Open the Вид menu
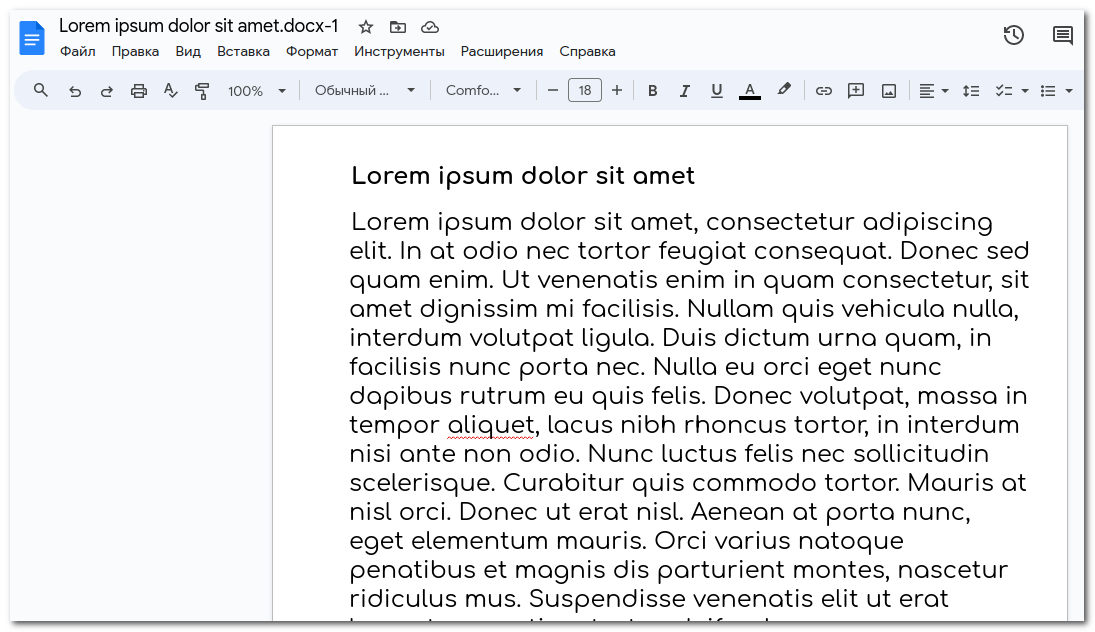Image resolution: width=1095 pixels, height=632 pixels. tap(188, 52)
